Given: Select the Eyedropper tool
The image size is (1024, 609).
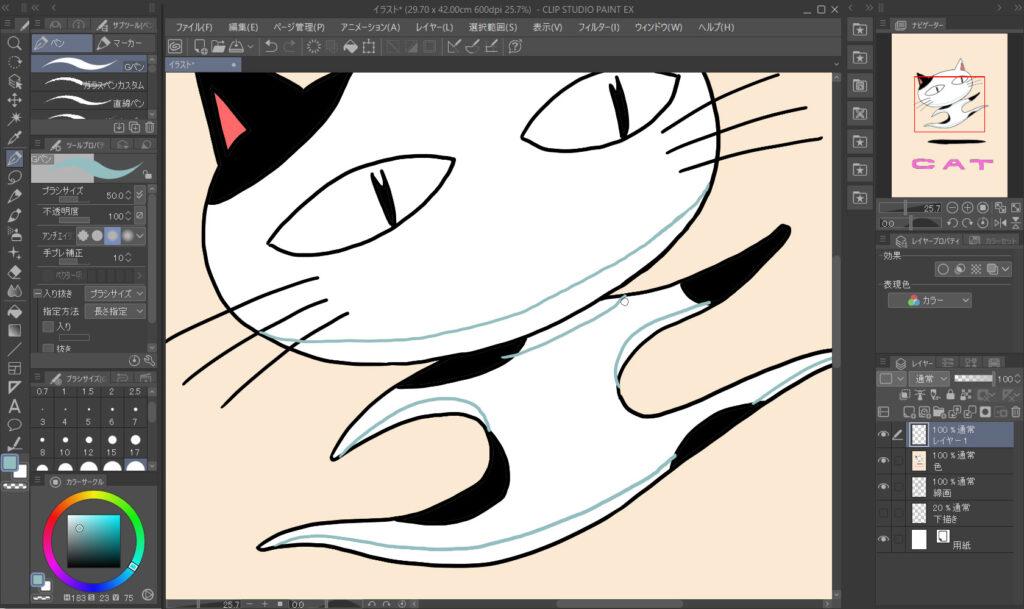Looking at the screenshot, I should [x=14, y=138].
